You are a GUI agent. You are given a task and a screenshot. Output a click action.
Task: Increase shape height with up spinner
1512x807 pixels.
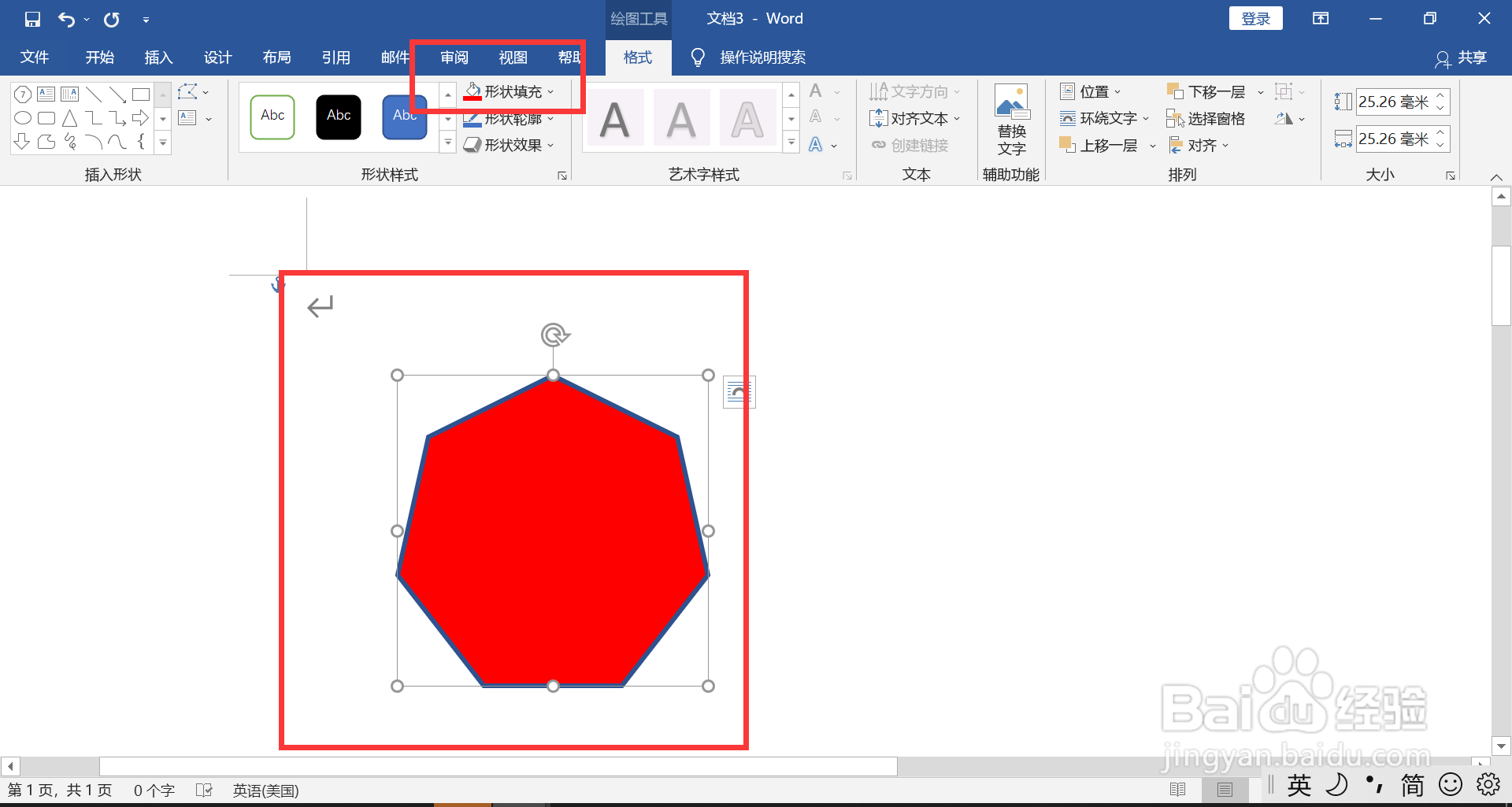tap(1440, 96)
